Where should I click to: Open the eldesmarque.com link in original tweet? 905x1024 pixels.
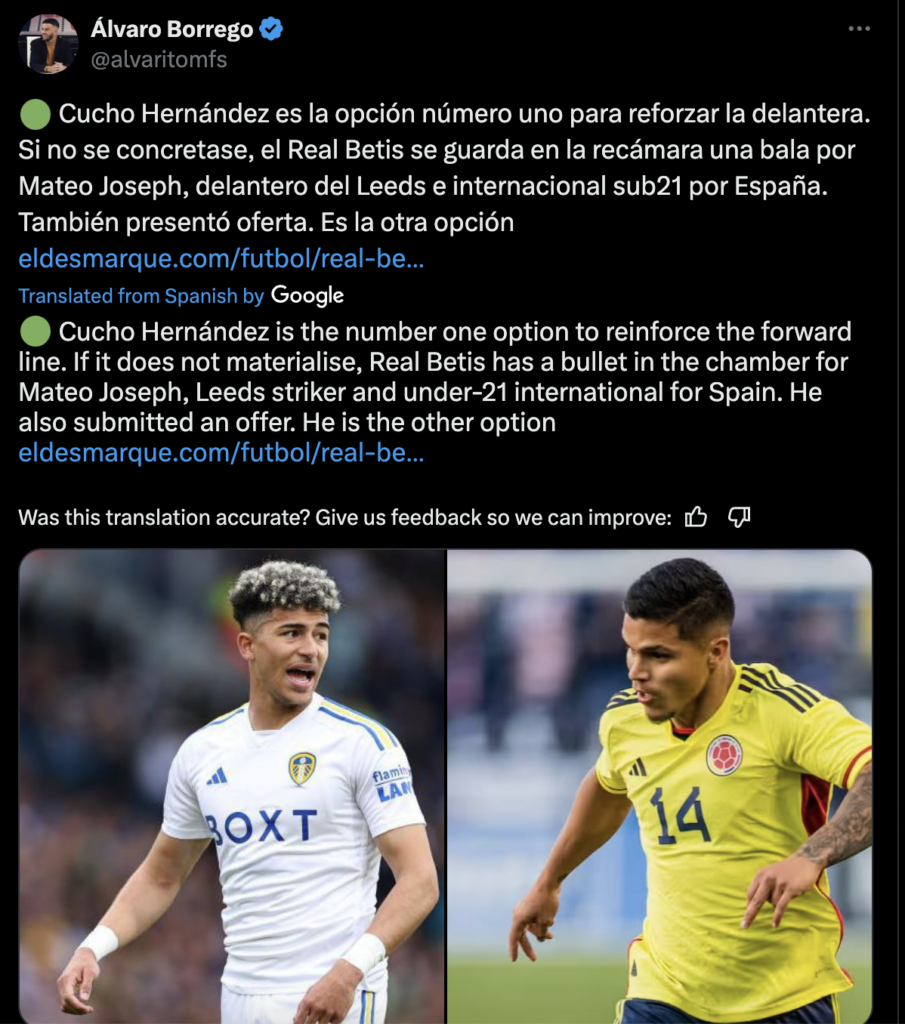[221, 259]
